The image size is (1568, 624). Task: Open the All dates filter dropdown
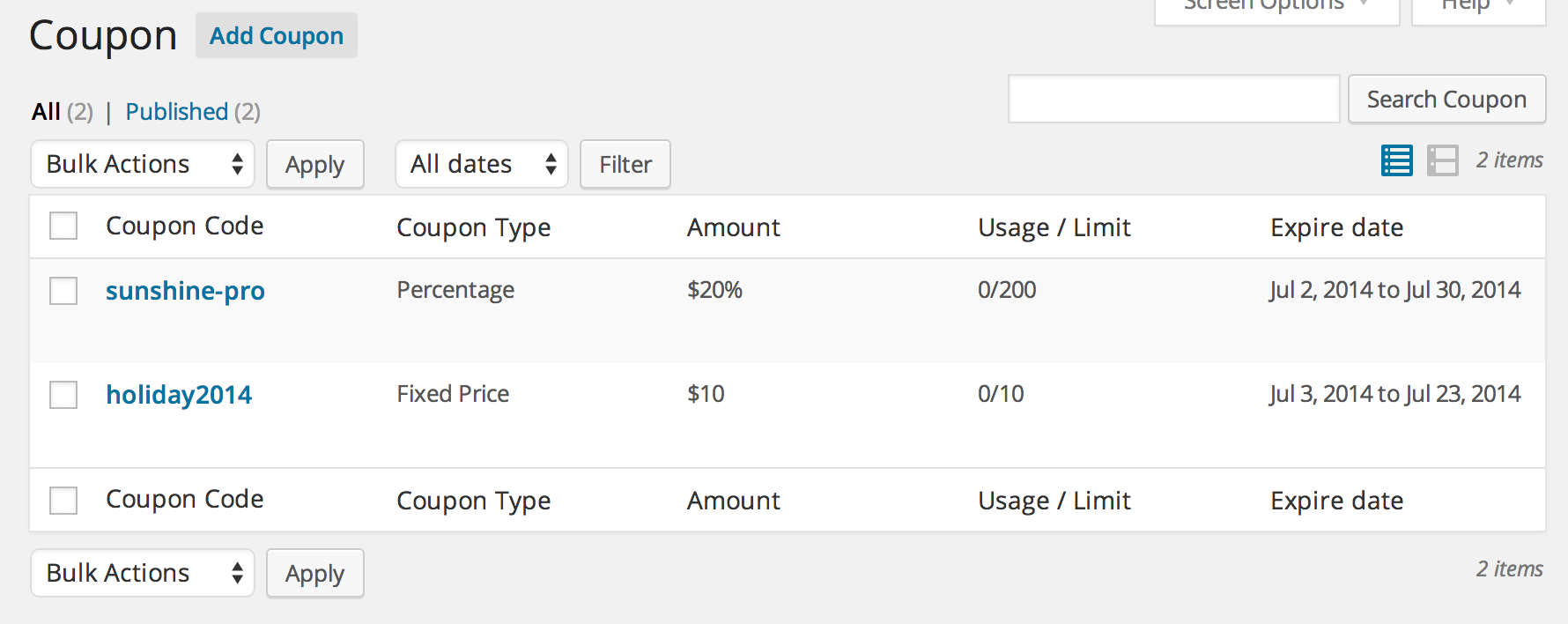[x=482, y=164]
